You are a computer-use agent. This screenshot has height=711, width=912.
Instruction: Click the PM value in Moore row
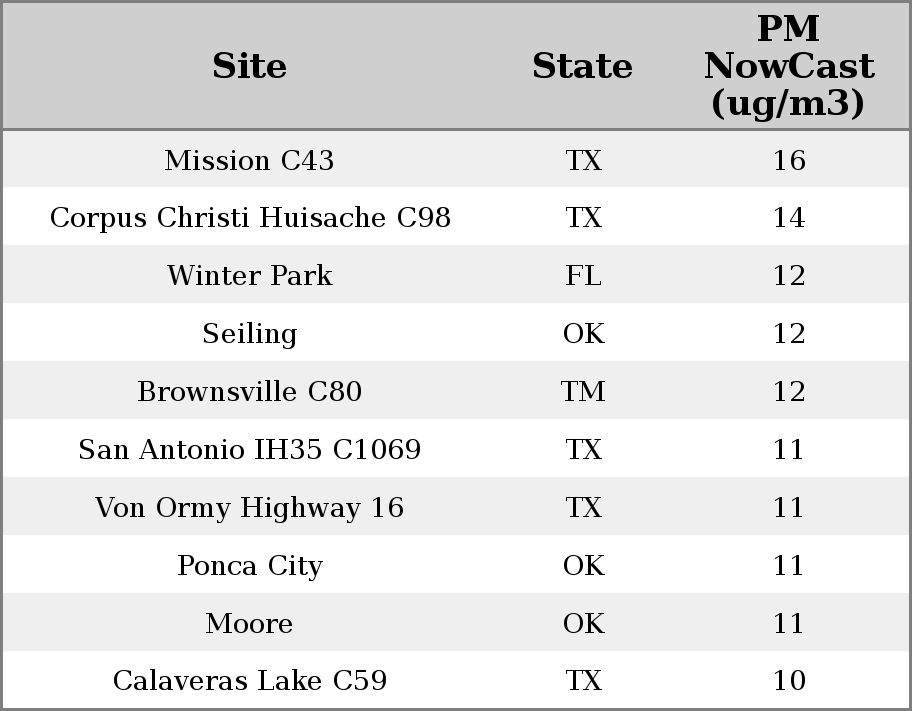[x=788, y=624]
